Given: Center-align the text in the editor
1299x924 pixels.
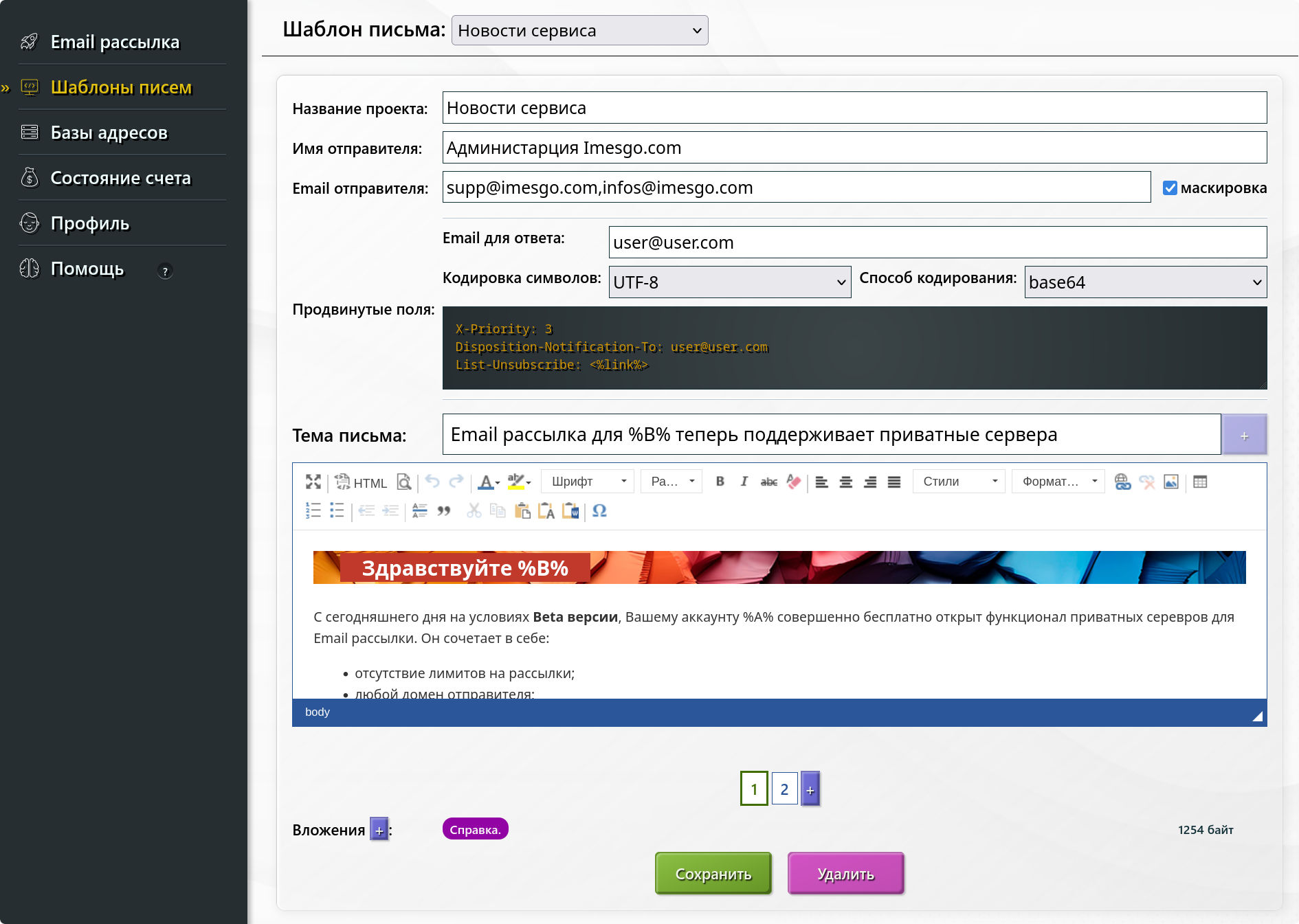Looking at the screenshot, I should [846, 482].
